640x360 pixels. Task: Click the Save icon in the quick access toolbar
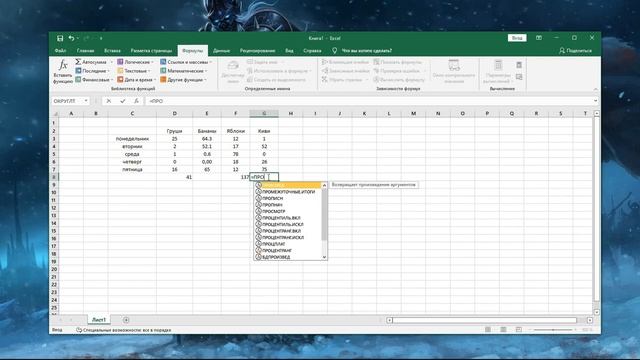click(x=60, y=38)
